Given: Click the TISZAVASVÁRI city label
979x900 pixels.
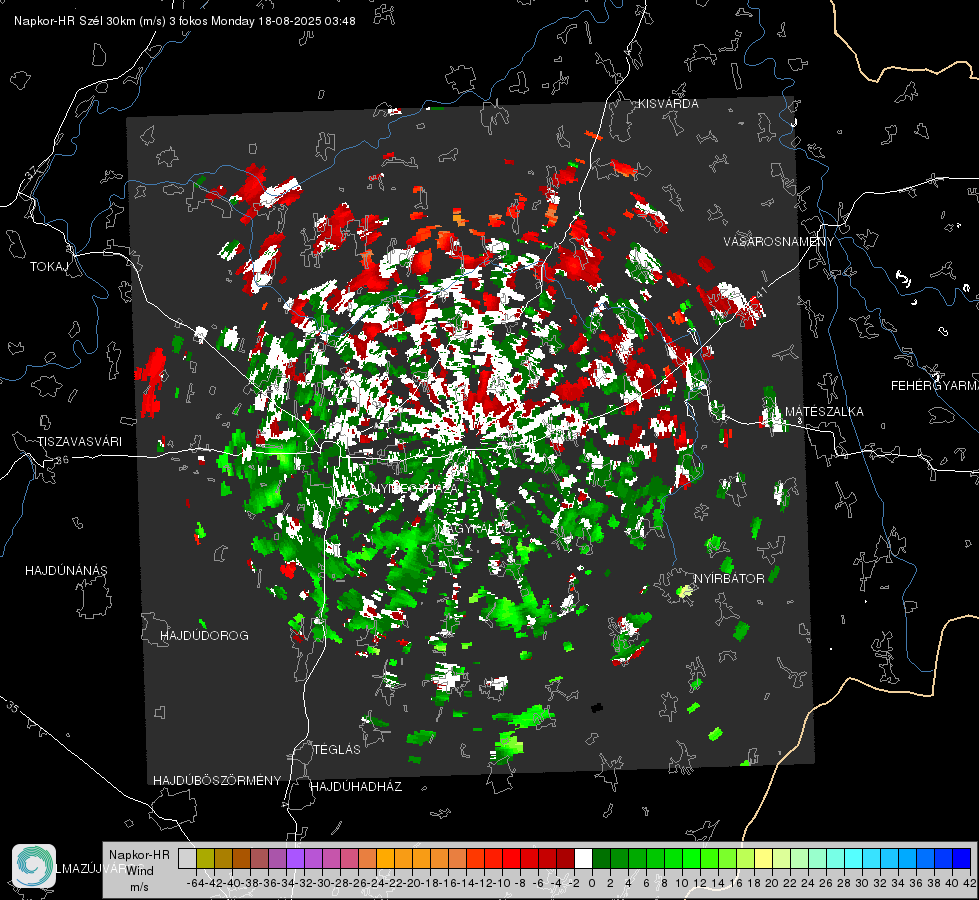Looking at the screenshot, I should point(79,442).
